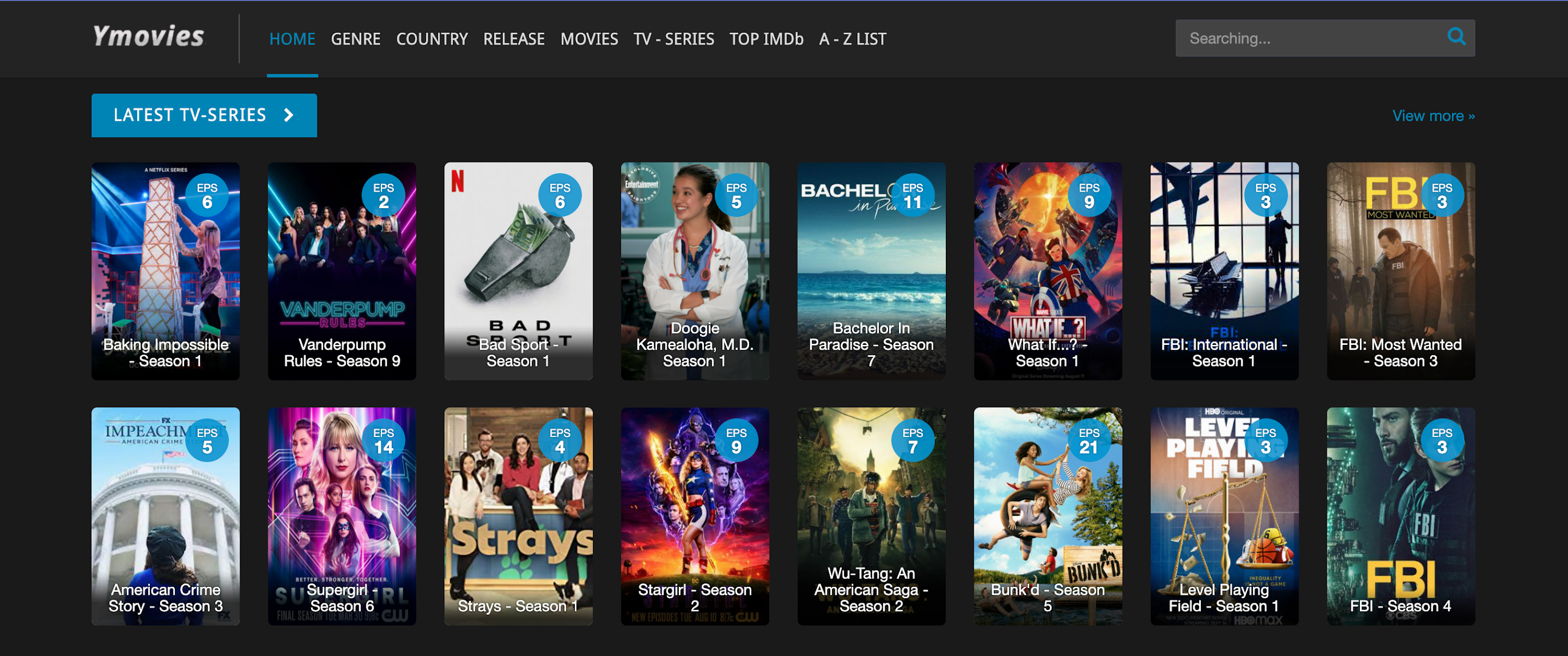Click the Searching input field

click(1309, 38)
